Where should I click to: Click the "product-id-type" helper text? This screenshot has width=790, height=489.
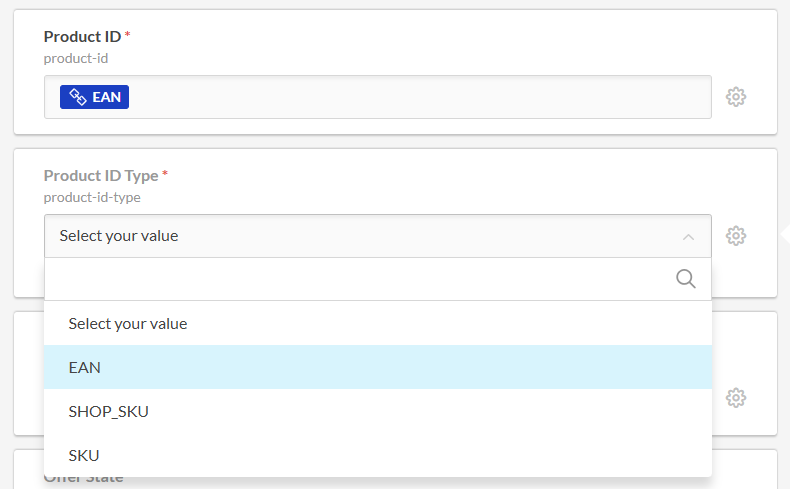92,197
